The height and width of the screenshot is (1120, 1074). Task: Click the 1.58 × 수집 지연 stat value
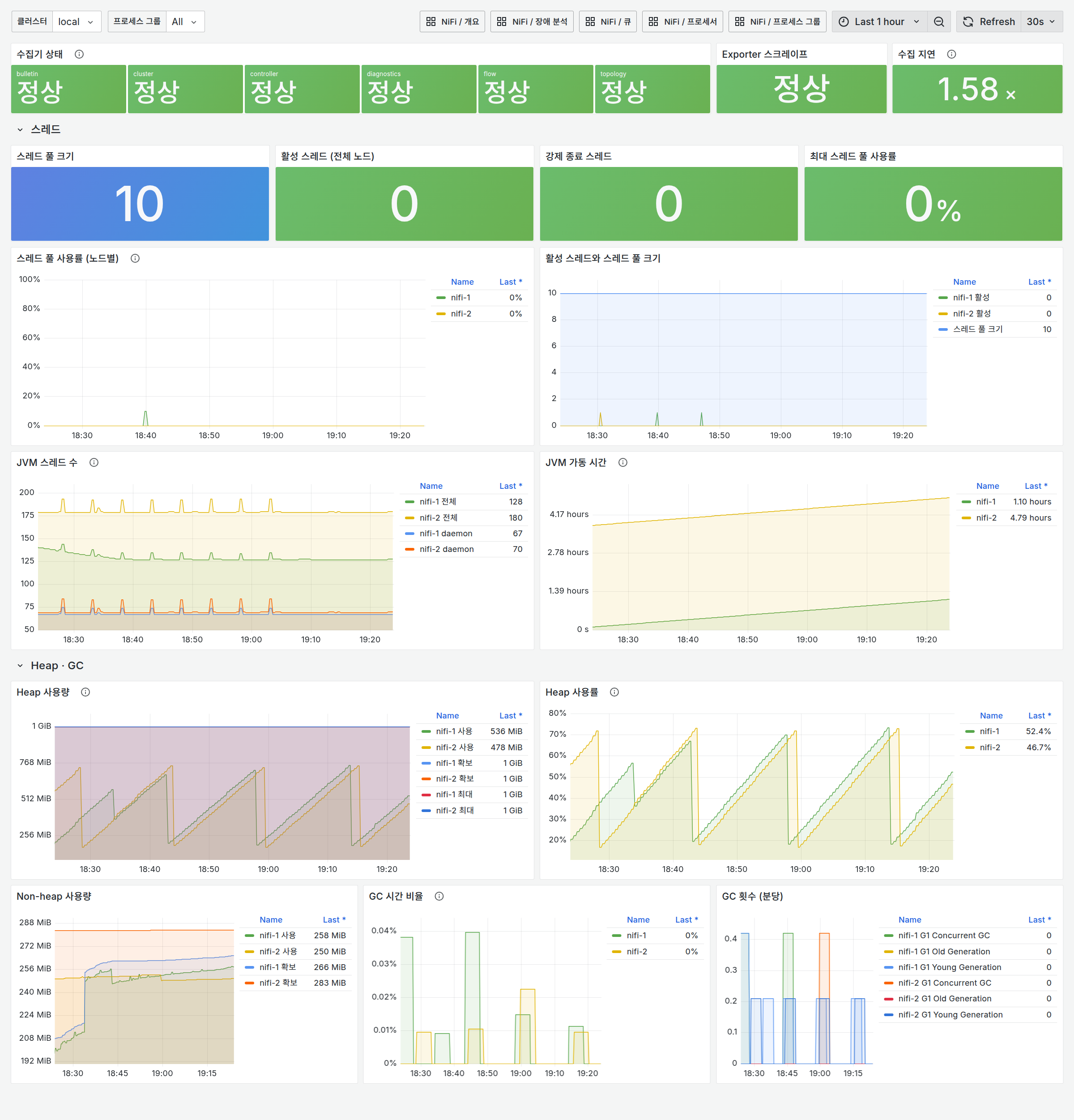977,89
